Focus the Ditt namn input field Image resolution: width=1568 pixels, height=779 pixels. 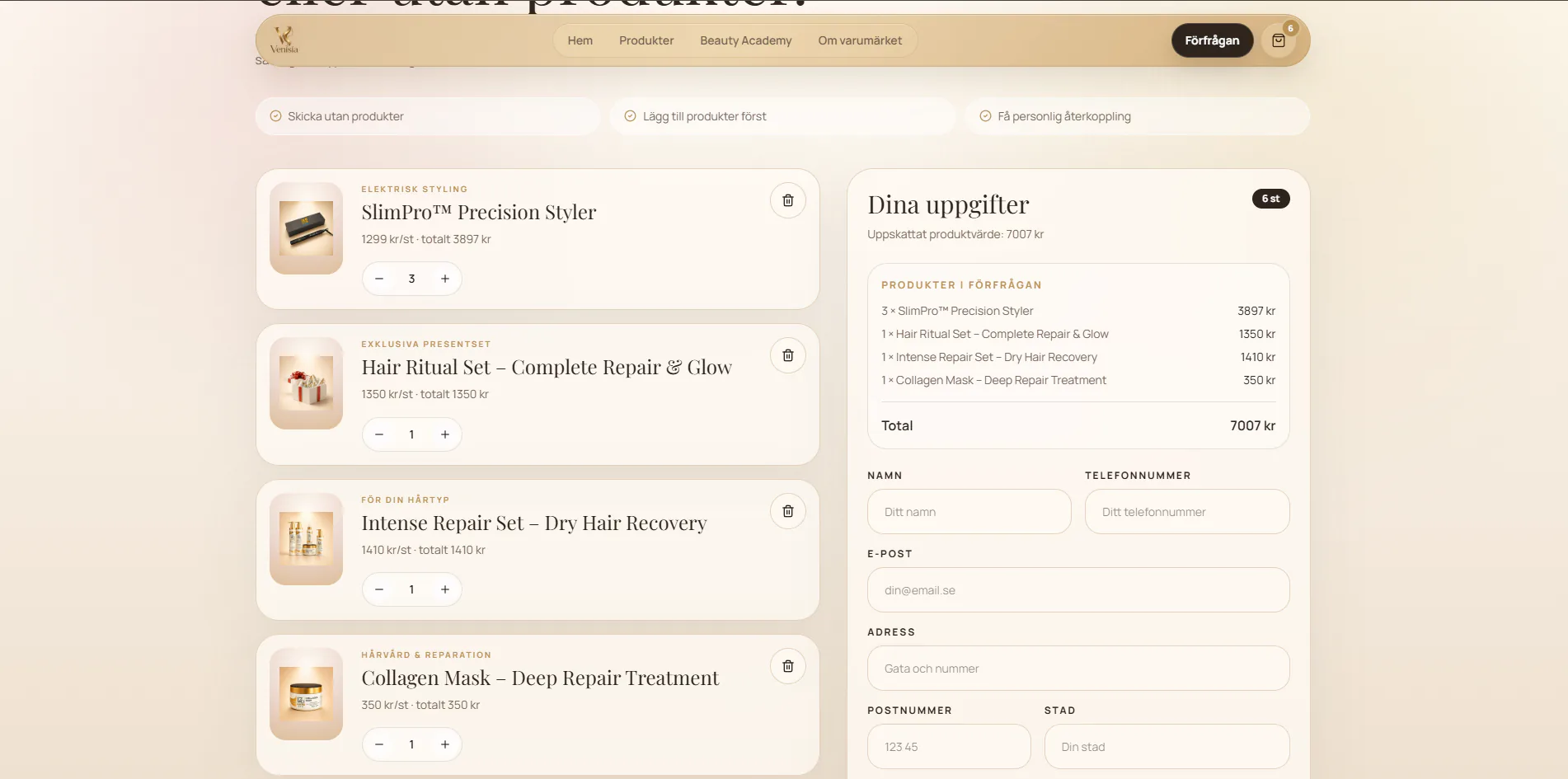point(969,512)
